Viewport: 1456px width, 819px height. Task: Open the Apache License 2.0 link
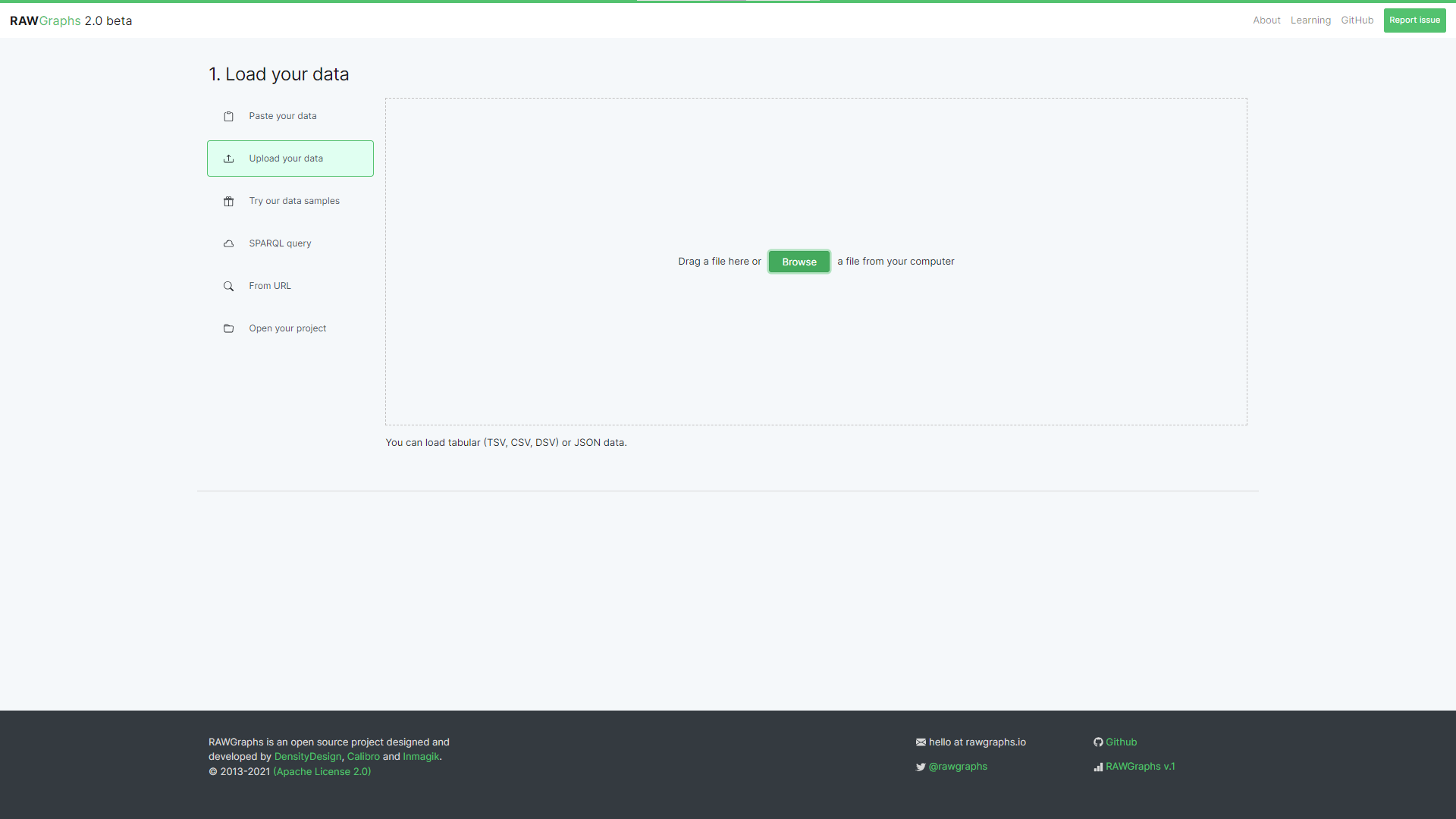[322, 772]
